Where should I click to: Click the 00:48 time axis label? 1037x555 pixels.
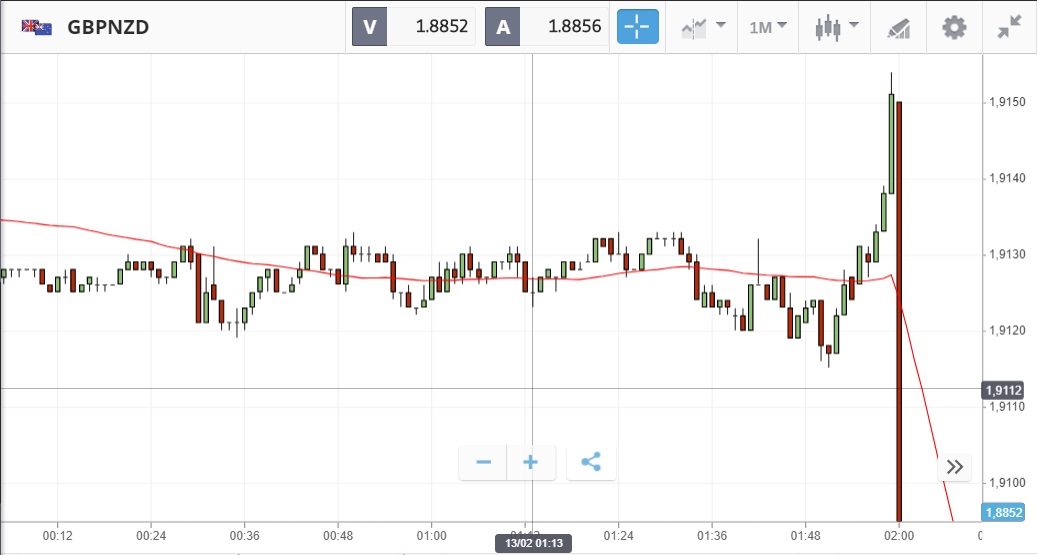338,535
